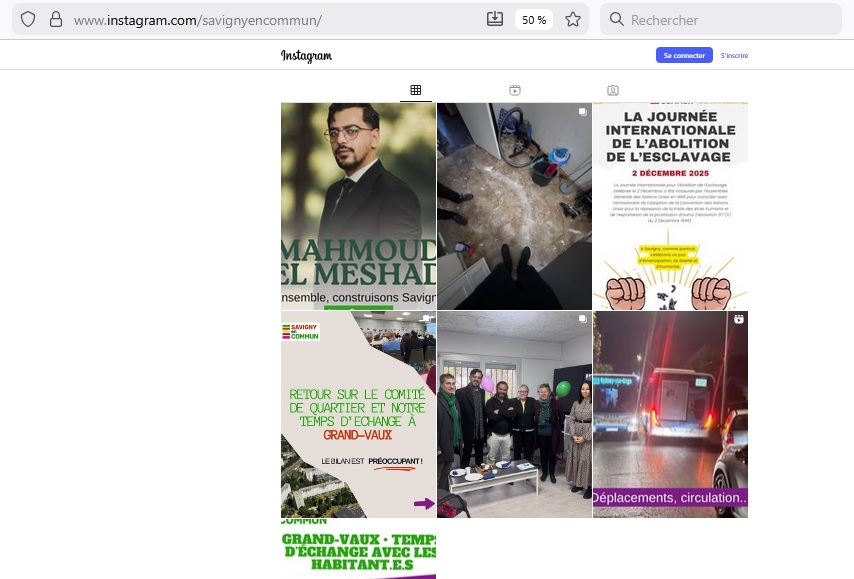Switch to the Reels tab

[514, 90]
